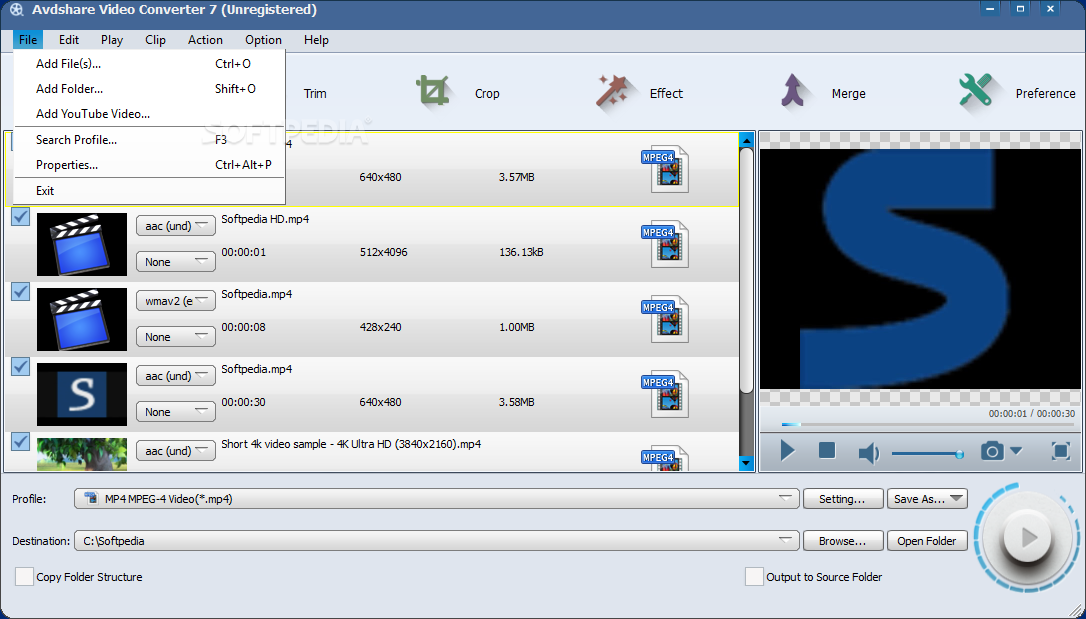Image resolution: width=1086 pixels, height=619 pixels.
Task: Mute the preview speaker icon
Action: point(869,453)
